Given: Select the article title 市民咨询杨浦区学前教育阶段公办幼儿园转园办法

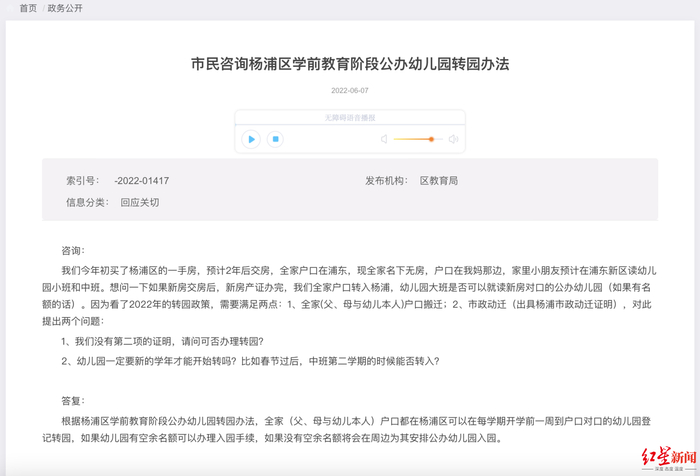Looking at the screenshot, I should click(350, 64).
